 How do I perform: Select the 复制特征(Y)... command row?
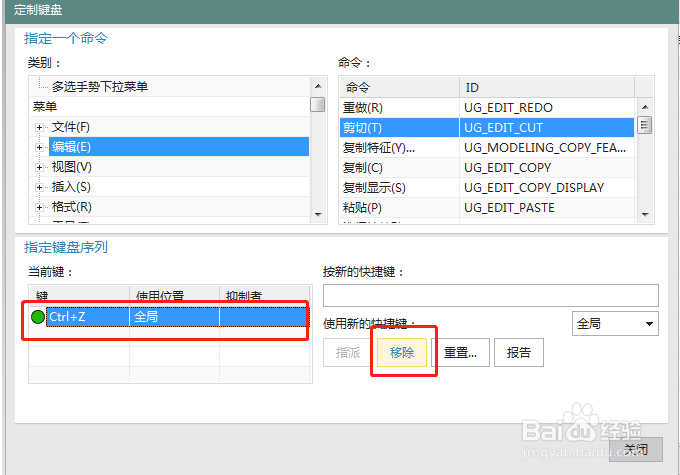[x=487, y=147]
